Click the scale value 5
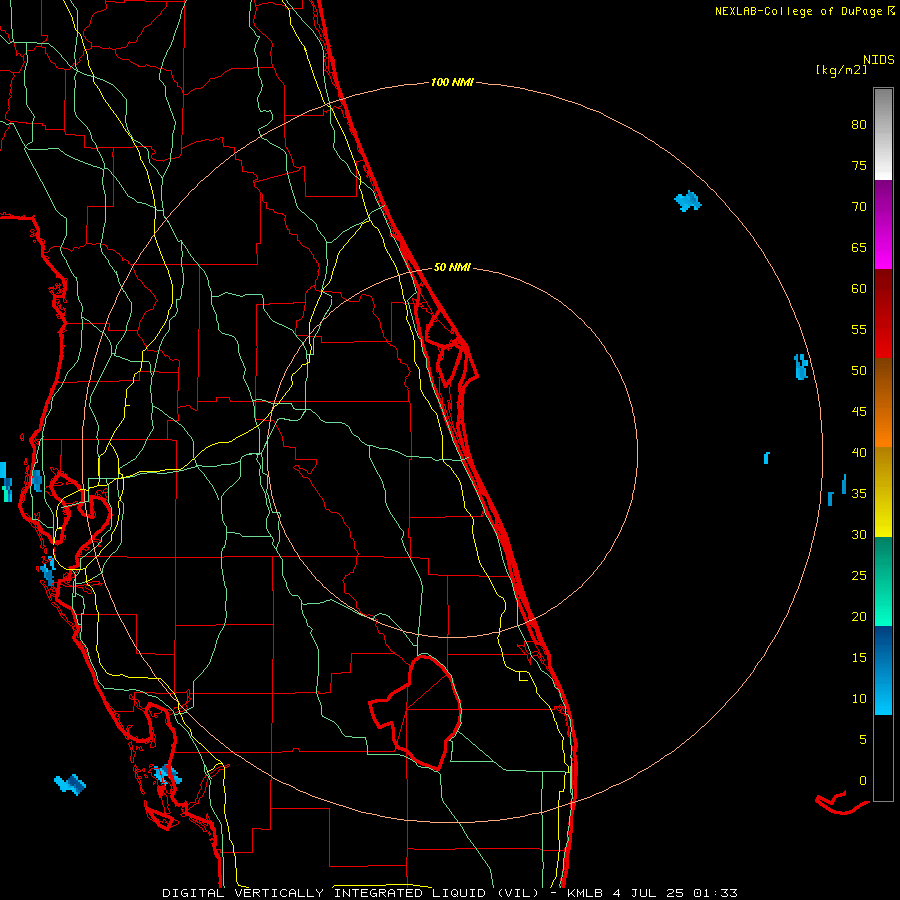This screenshot has width=900, height=900. (863, 740)
